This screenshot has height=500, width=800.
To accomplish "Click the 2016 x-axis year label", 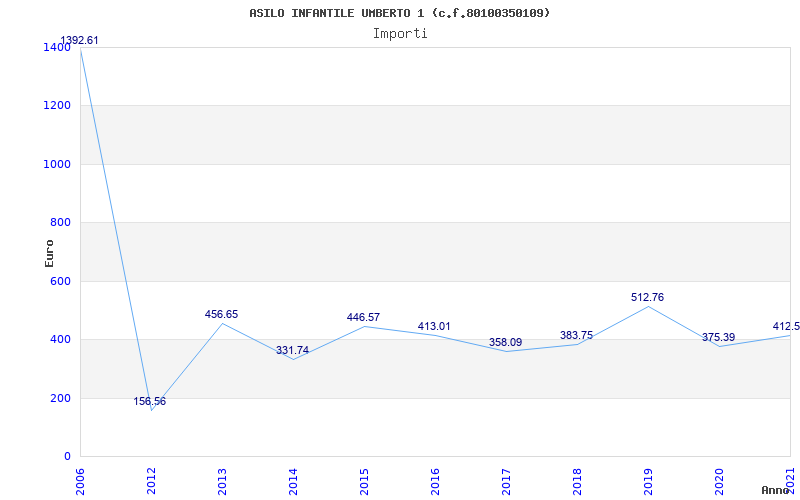I will (435, 481).
